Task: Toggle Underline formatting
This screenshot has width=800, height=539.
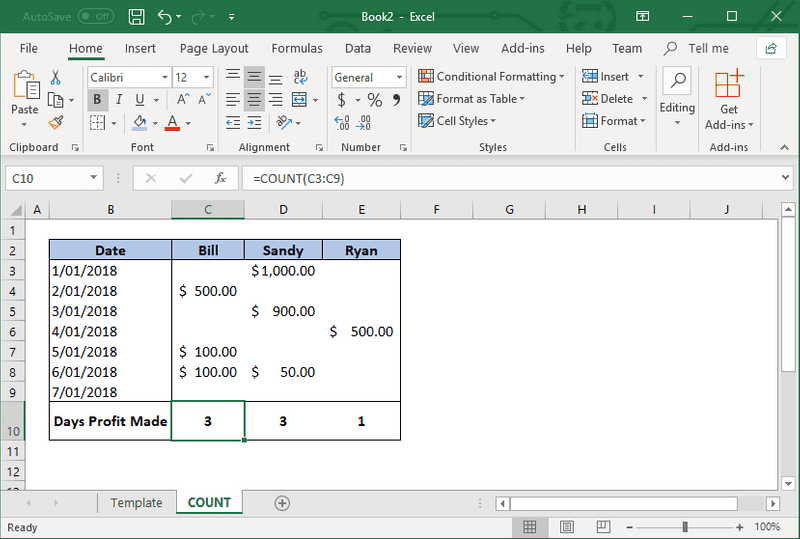Action: click(140, 100)
